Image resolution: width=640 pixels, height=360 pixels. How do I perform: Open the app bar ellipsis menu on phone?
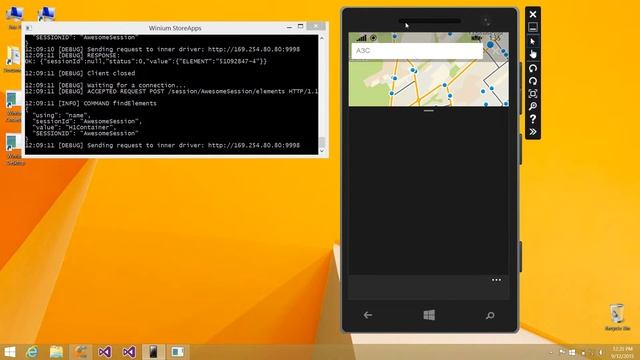(x=496, y=280)
